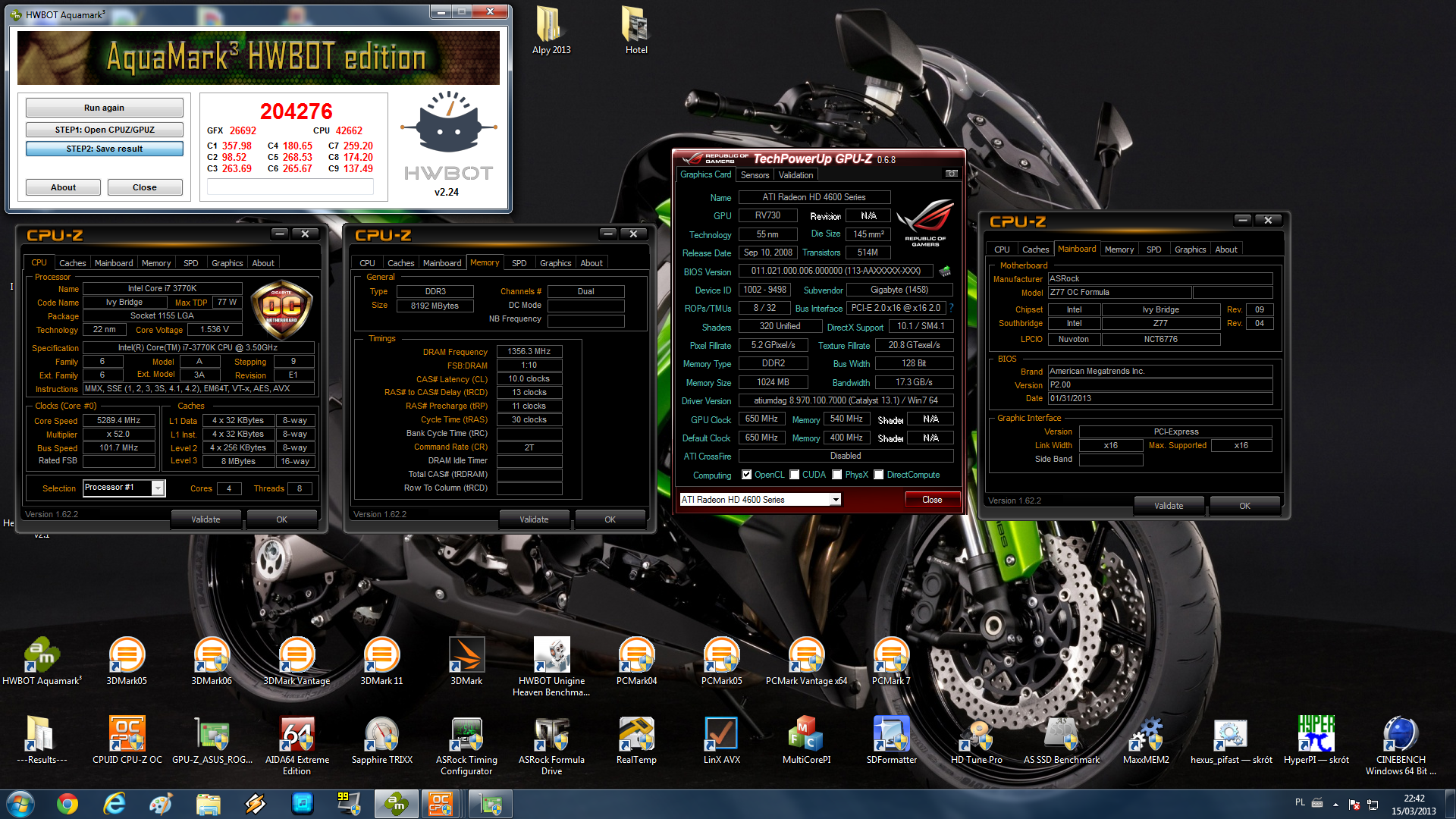Launch the GPU-Z_ASUS_ROG shortcut
Image resolution: width=1456 pixels, height=819 pixels.
212,739
